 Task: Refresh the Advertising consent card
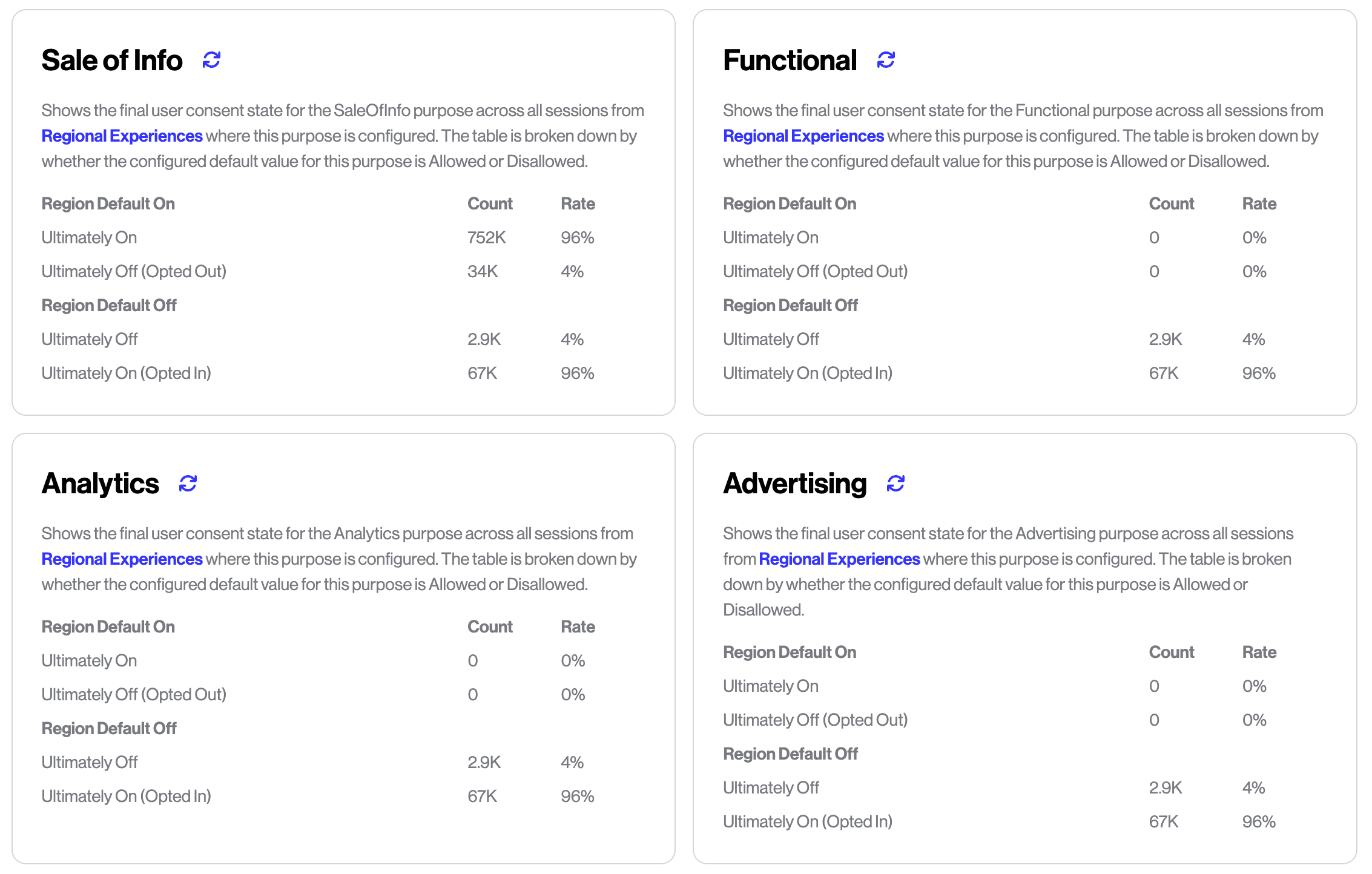click(895, 484)
